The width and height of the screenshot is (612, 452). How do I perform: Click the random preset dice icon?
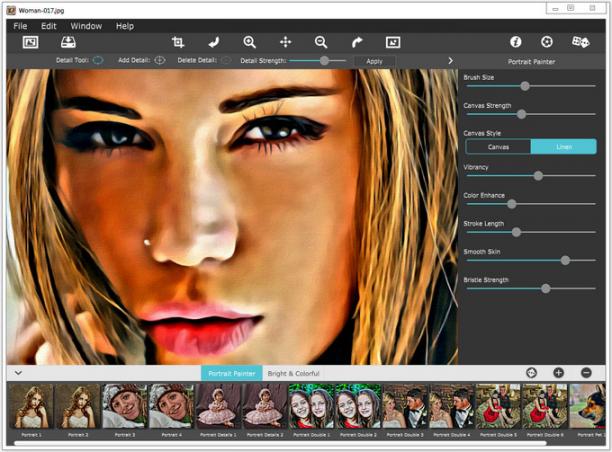[x=580, y=42]
